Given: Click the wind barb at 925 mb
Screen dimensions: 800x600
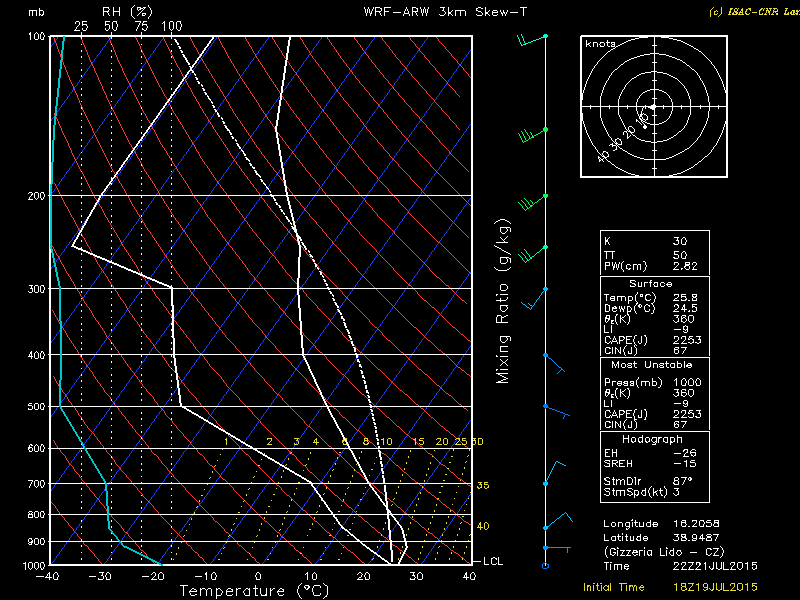Looking at the screenshot, I should [x=557, y=548].
